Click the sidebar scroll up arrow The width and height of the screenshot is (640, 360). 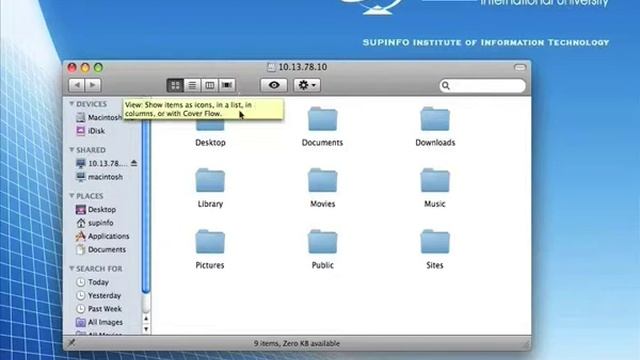click(146, 318)
